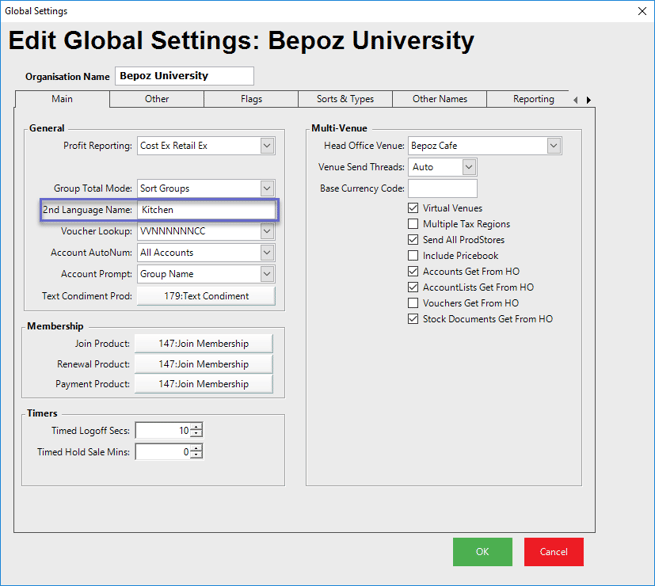
Task: Expand the Head Office Venue dropdown
Action: click(x=554, y=146)
